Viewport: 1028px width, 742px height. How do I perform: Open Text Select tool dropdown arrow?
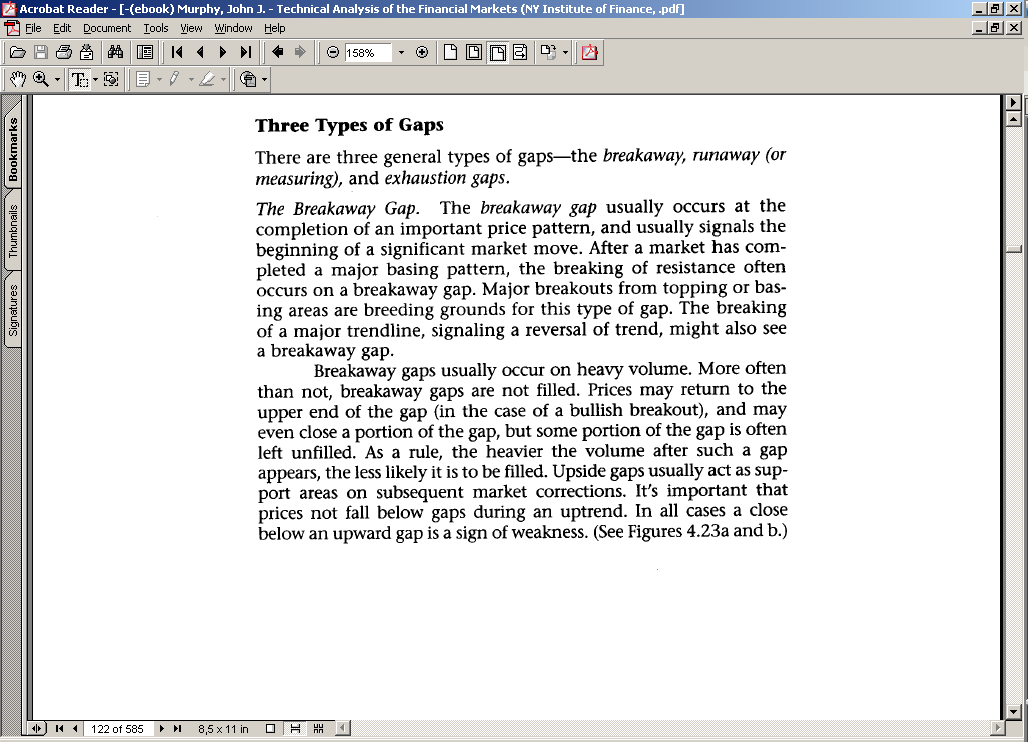point(95,80)
